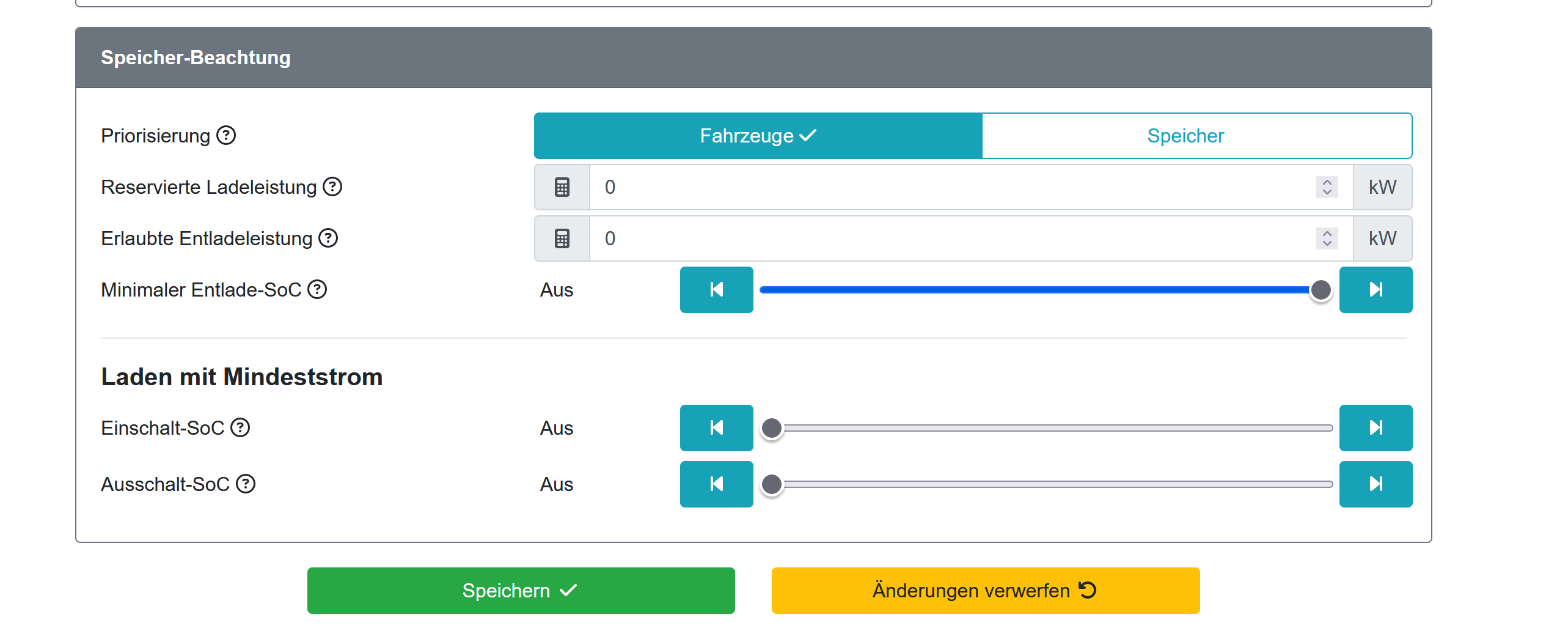Image resolution: width=1568 pixels, height=631 pixels.
Task: Focus the Reservierte Ladeleistung kW field
Action: (953, 187)
